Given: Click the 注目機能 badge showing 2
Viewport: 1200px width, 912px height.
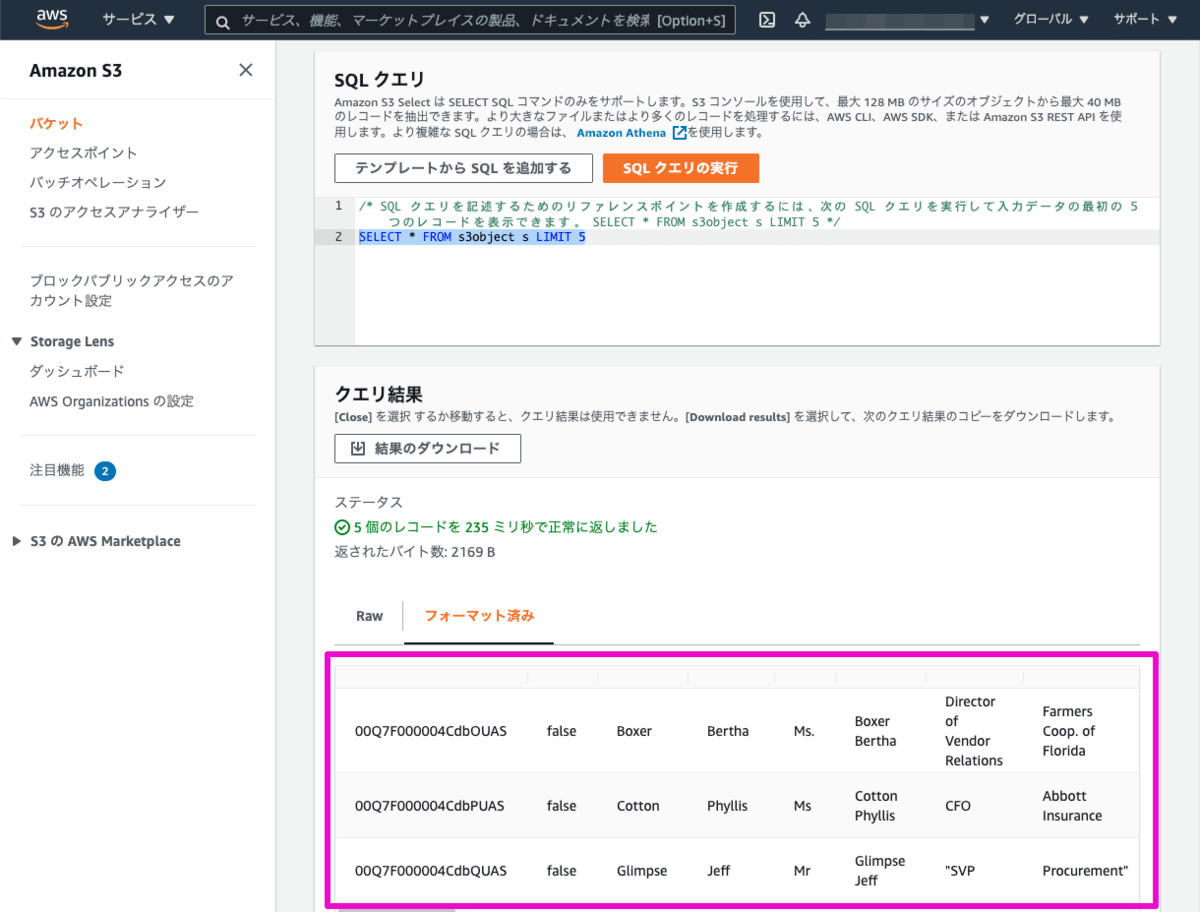Looking at the screenshot, I should (x=105, y=471).
